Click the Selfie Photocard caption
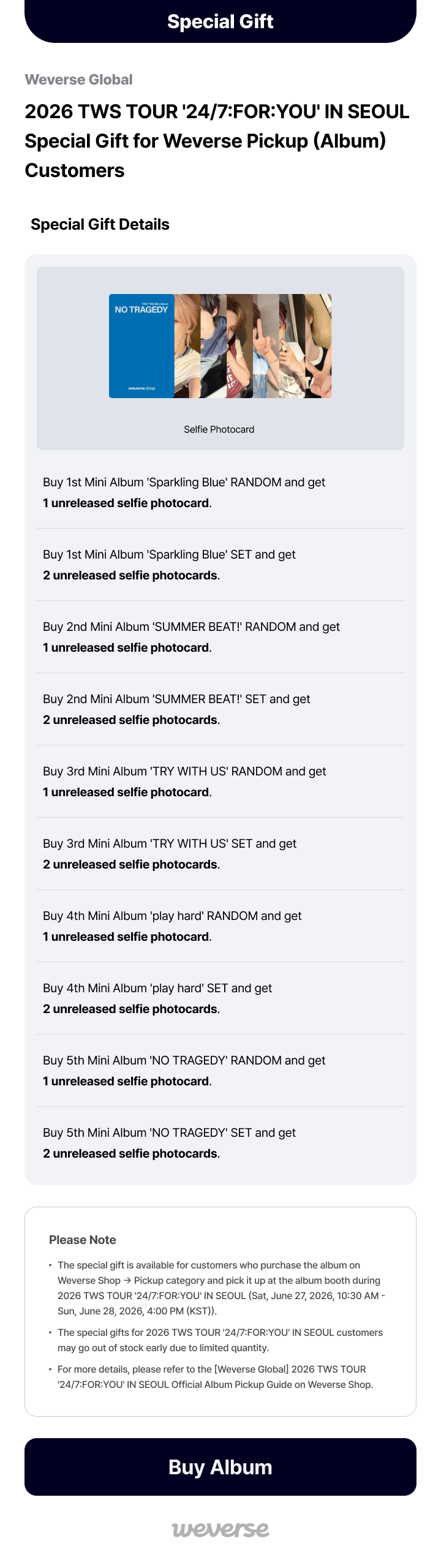 pos(219,429)
